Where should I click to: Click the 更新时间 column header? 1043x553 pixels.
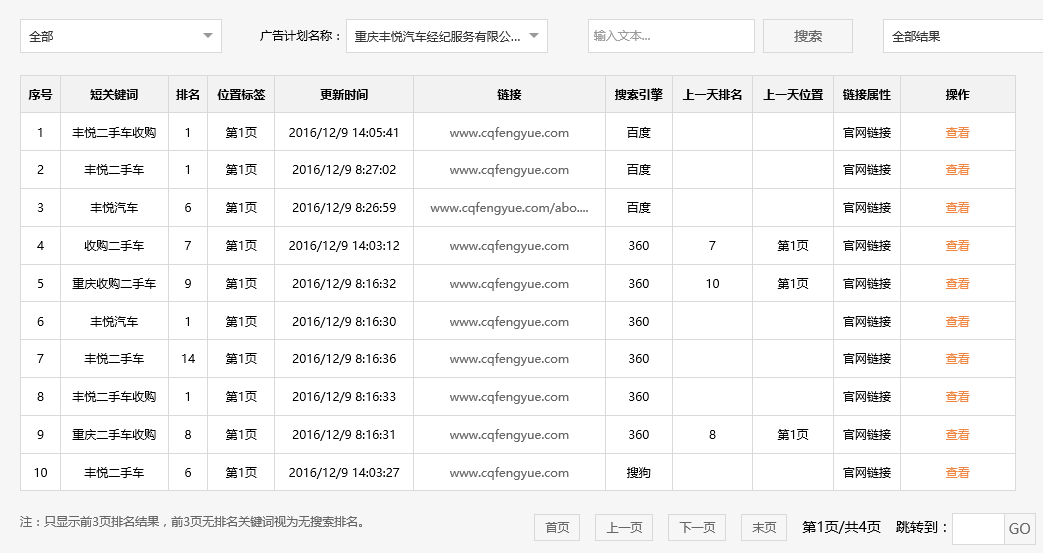[344, 94]
